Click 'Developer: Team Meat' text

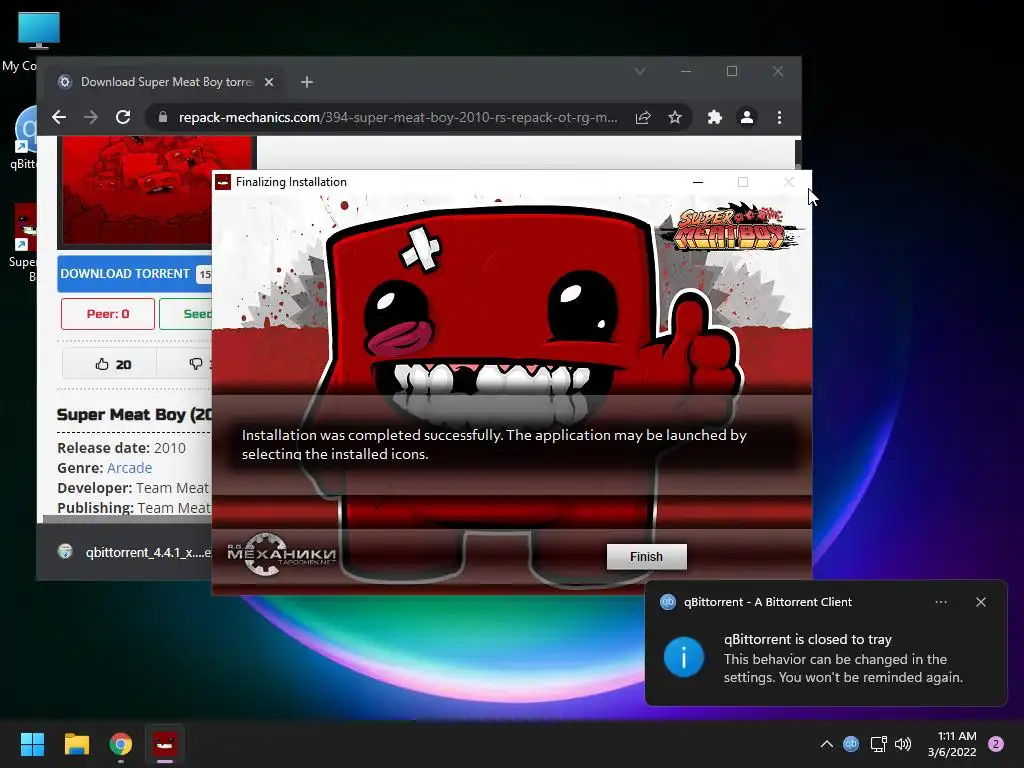click(x=133, y=488)
